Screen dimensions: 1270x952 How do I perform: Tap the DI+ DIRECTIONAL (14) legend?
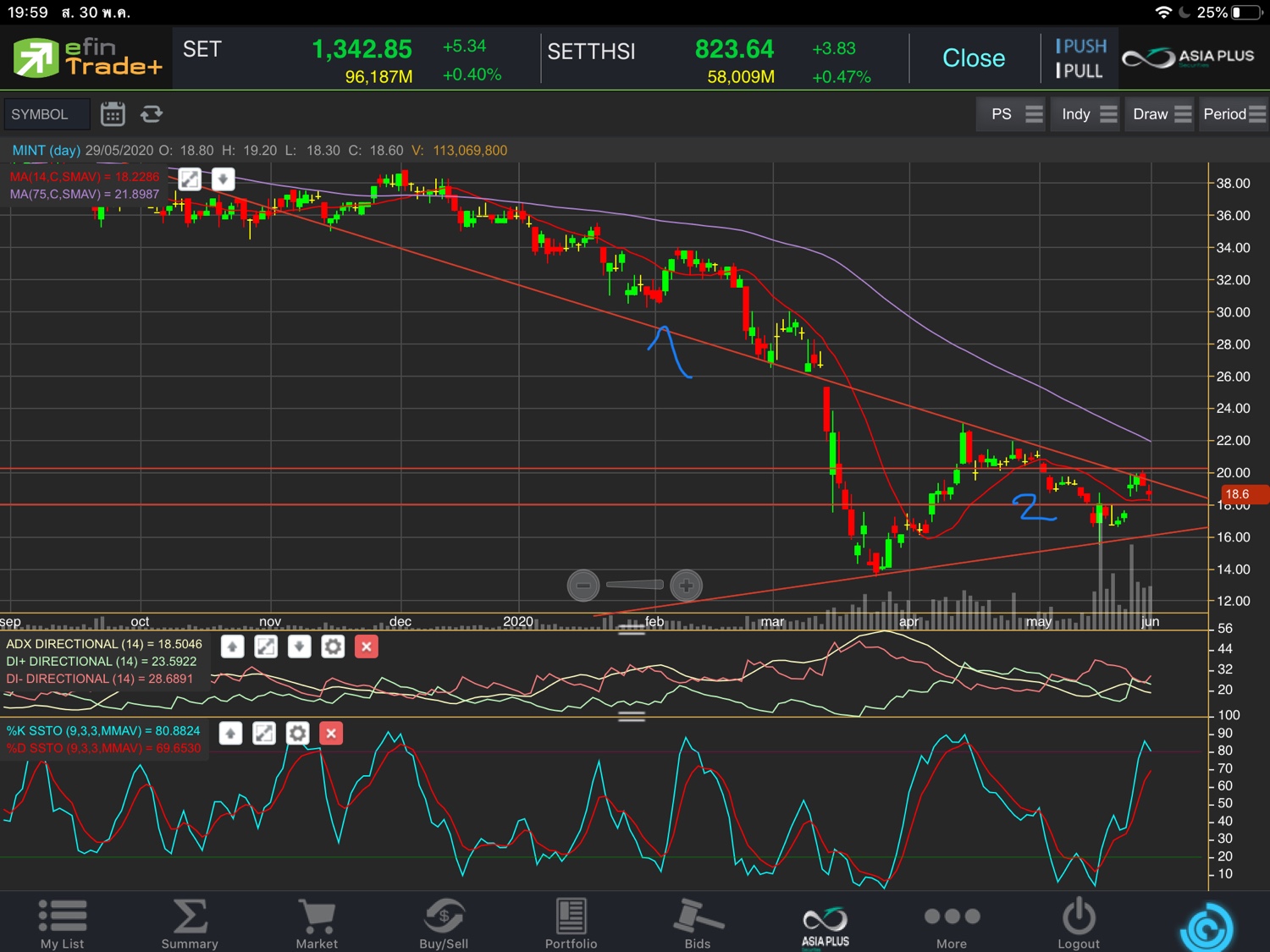(x=102, y=662)
